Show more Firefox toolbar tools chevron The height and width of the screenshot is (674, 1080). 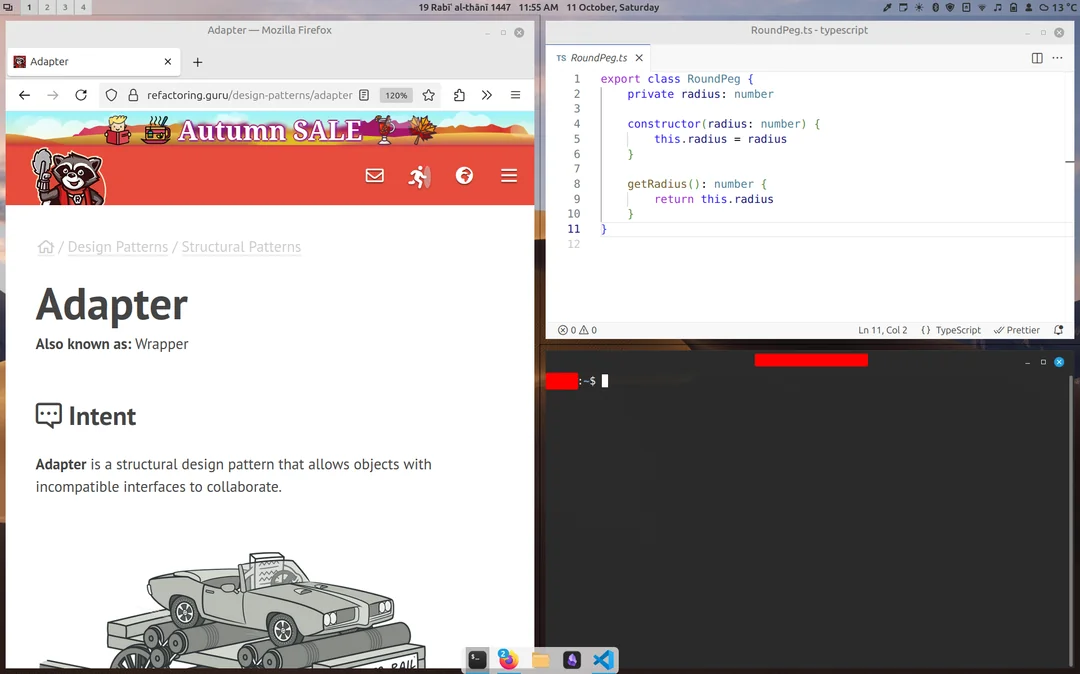(x=487, y=95)
